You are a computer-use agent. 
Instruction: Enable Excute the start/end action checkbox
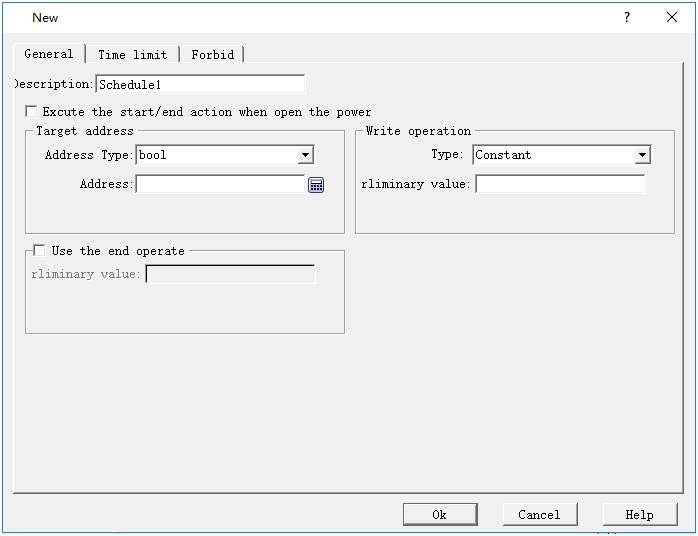pos(31,112)
